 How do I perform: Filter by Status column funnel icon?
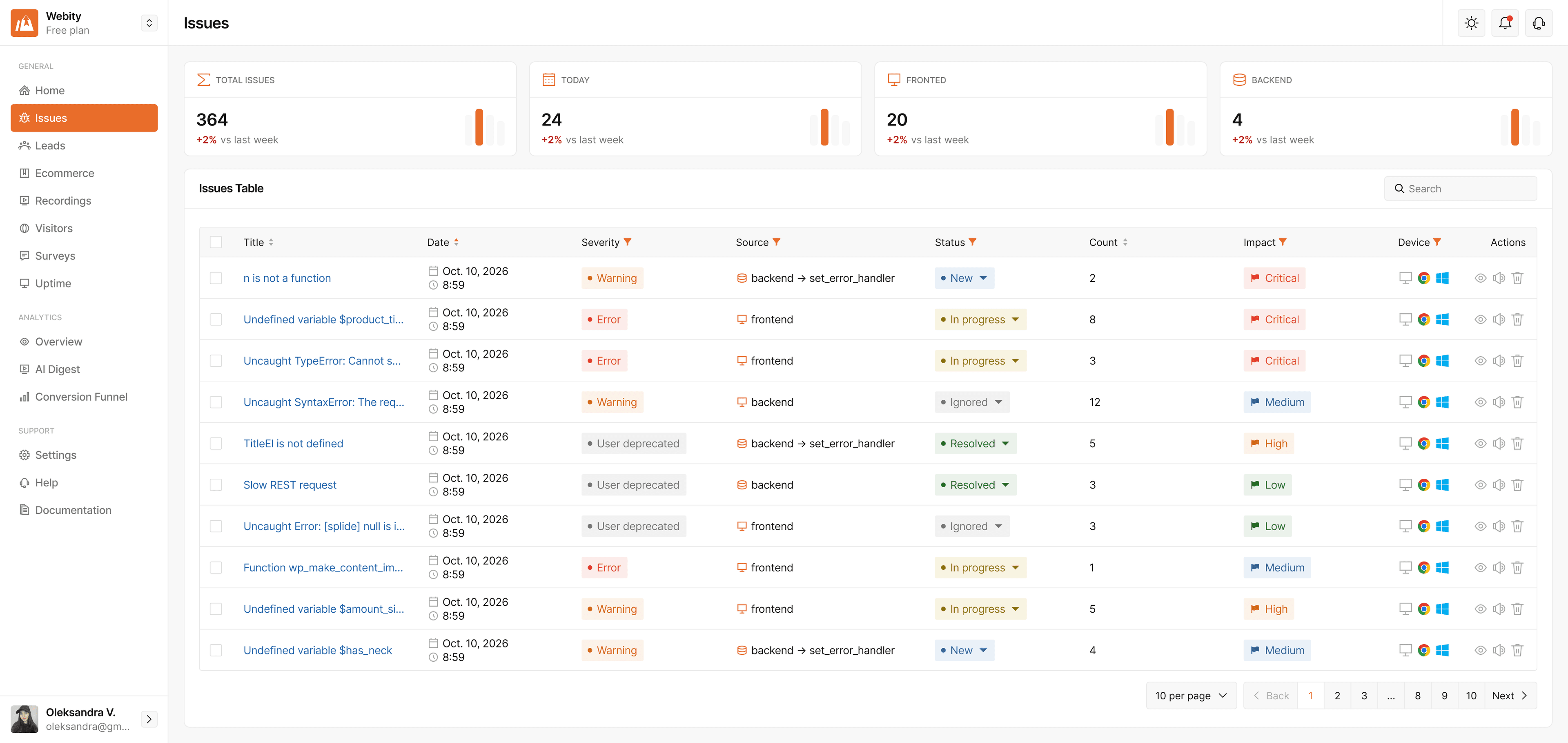coord(972,242)
